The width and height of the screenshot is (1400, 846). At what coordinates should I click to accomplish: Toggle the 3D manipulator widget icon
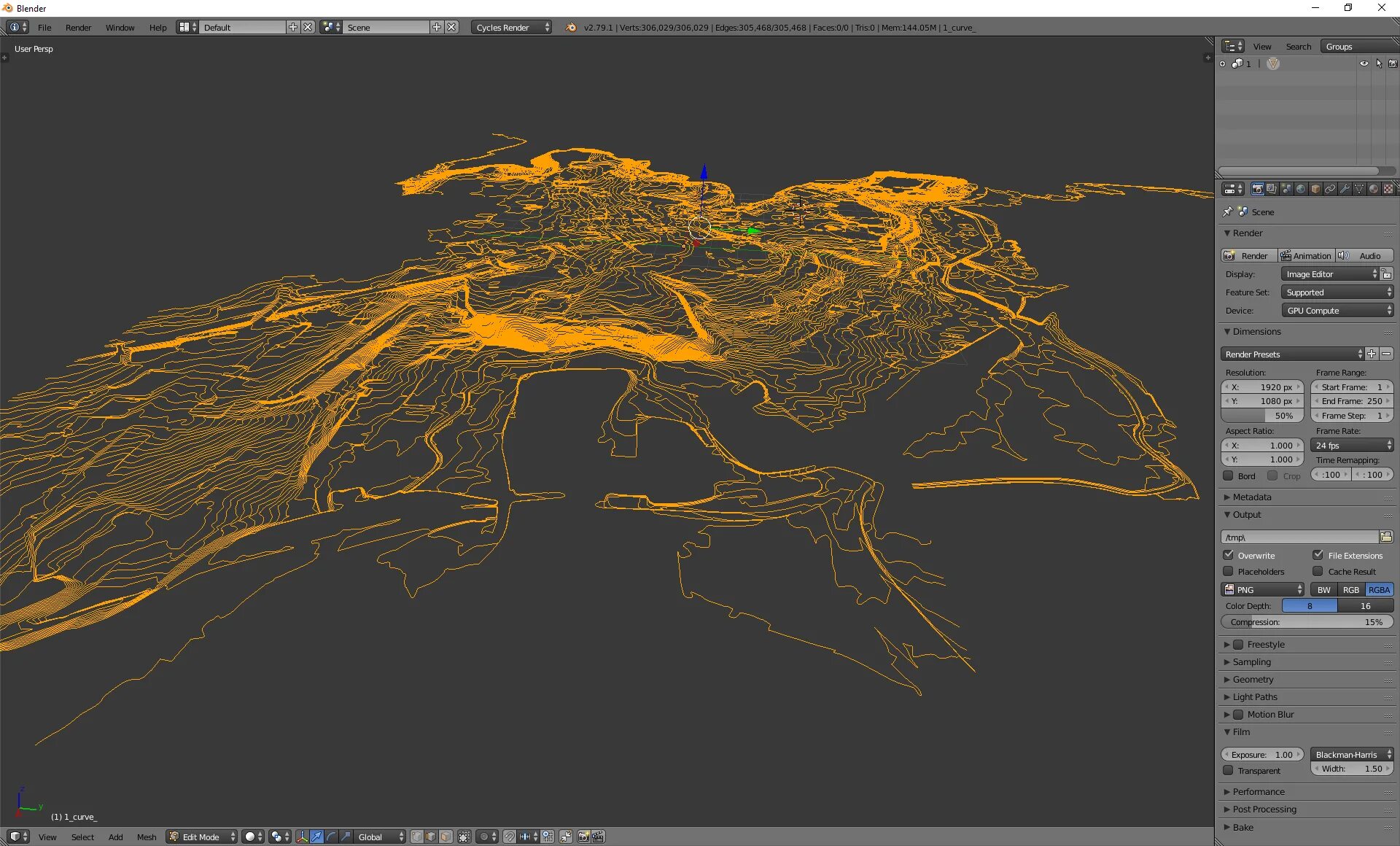[302, 837]
